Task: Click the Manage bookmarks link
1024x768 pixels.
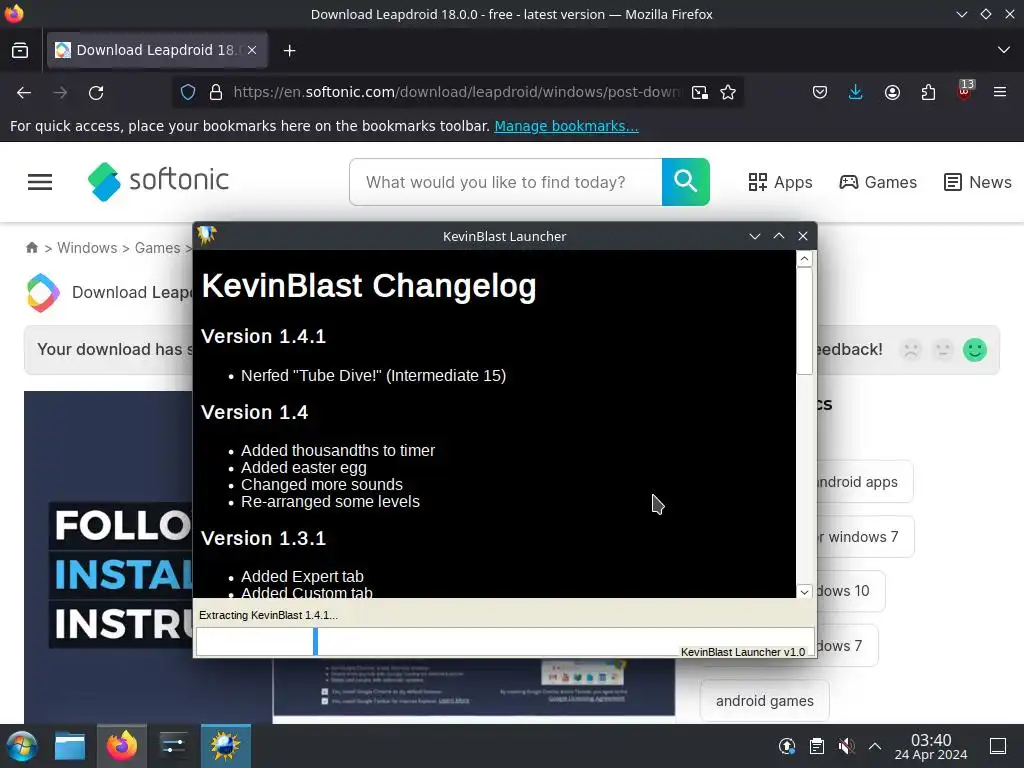Action: pyautogui.click(x=566, y=126)
